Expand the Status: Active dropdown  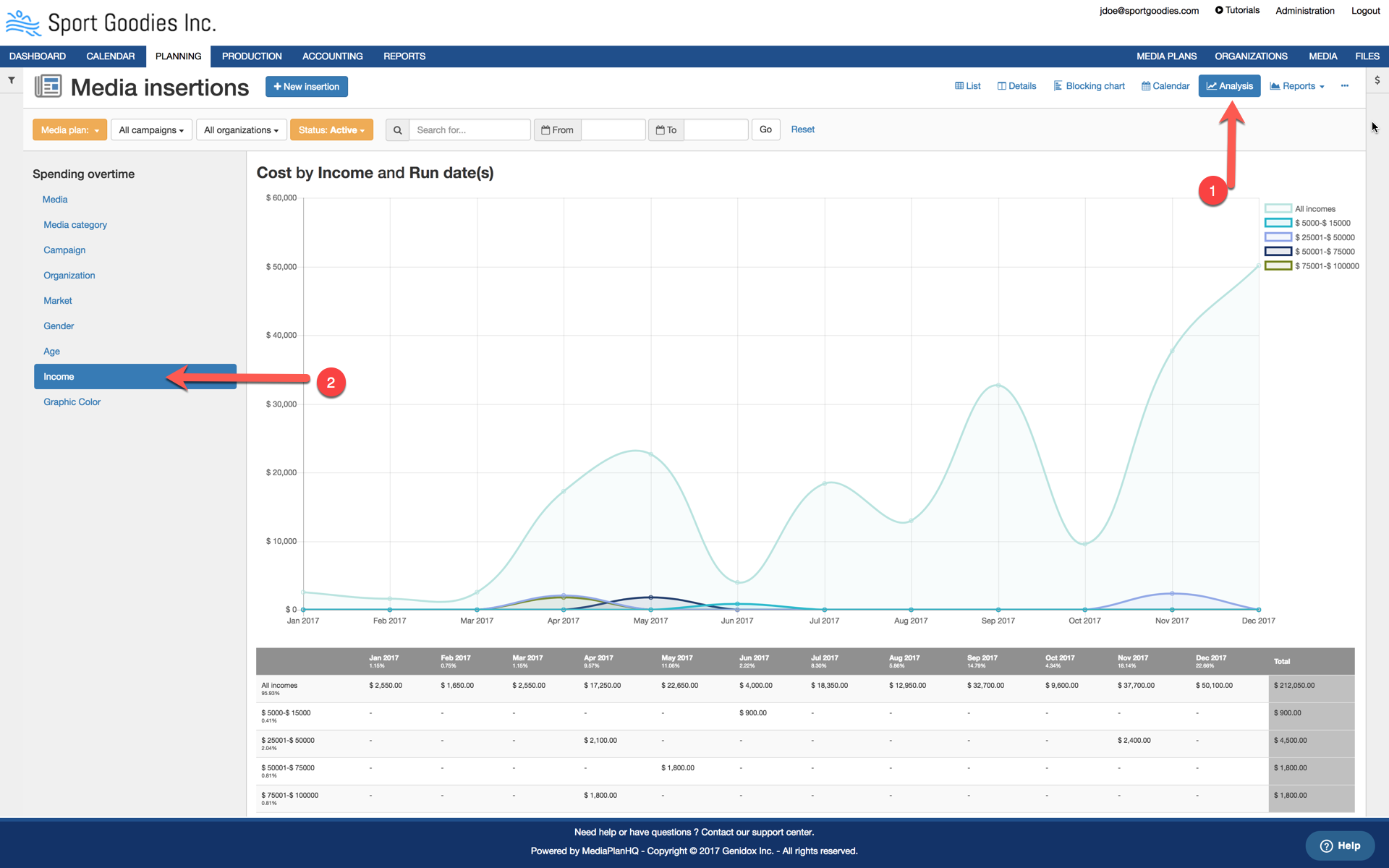tap(331, 130)
